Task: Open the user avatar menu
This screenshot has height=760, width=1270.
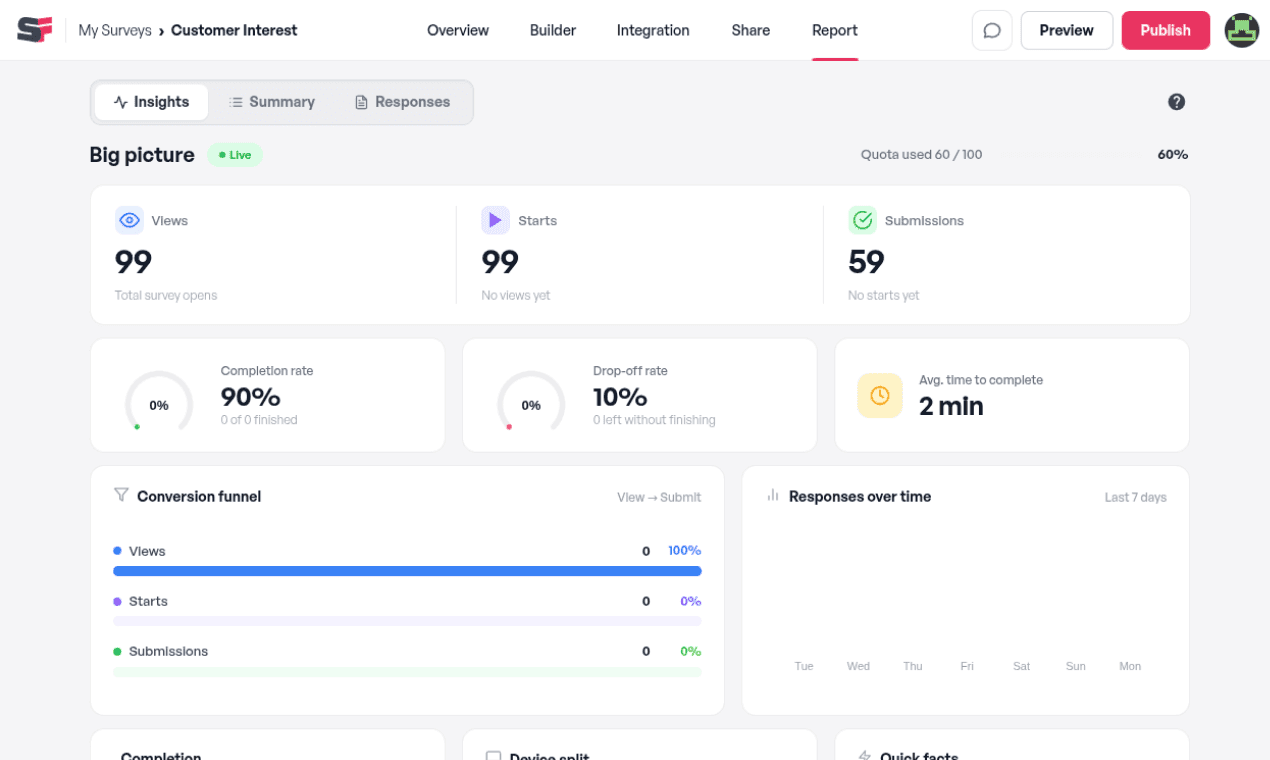Action: point(1242,30)
